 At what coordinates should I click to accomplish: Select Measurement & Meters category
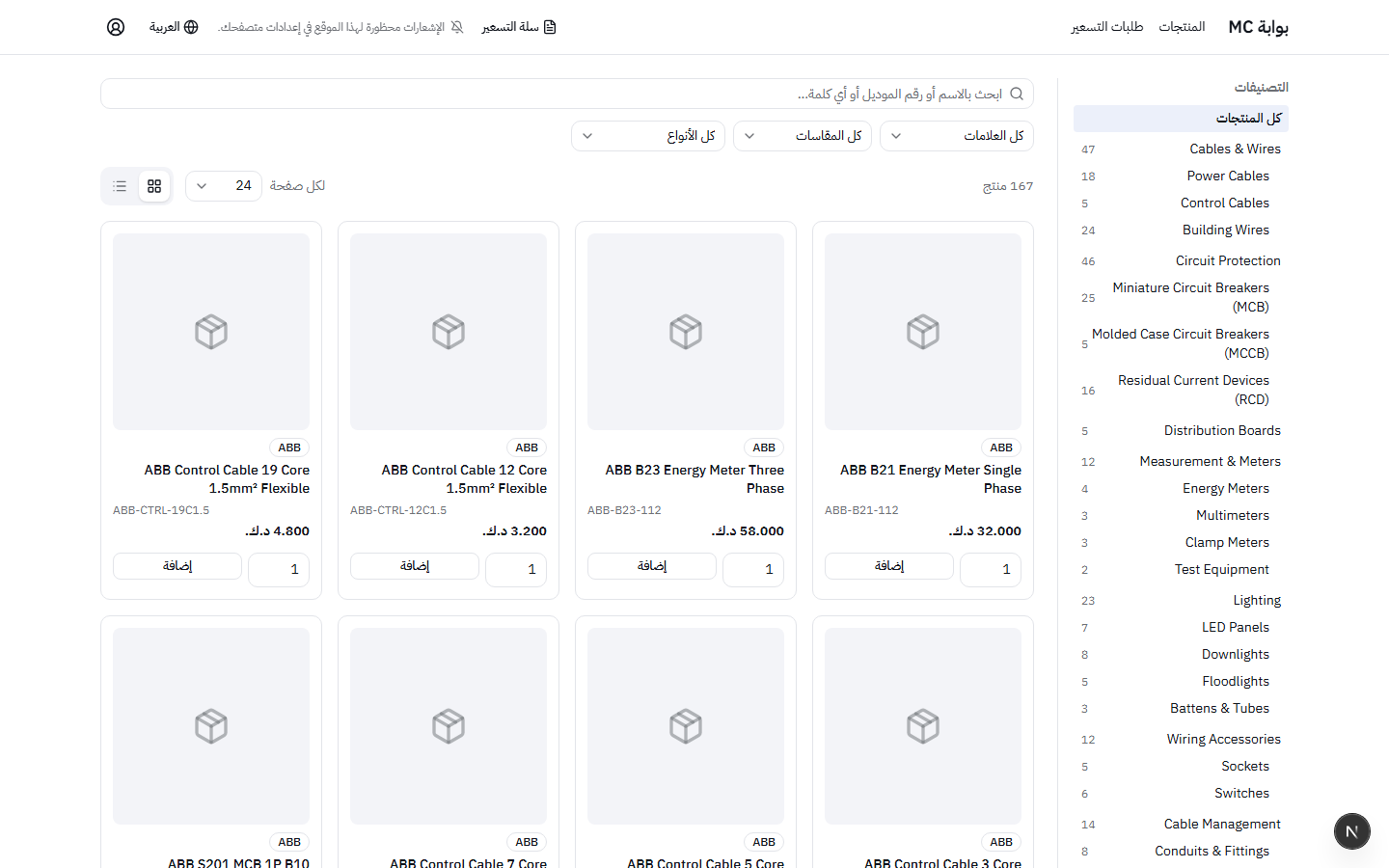pyautogui.click(x=1181, y=461)
